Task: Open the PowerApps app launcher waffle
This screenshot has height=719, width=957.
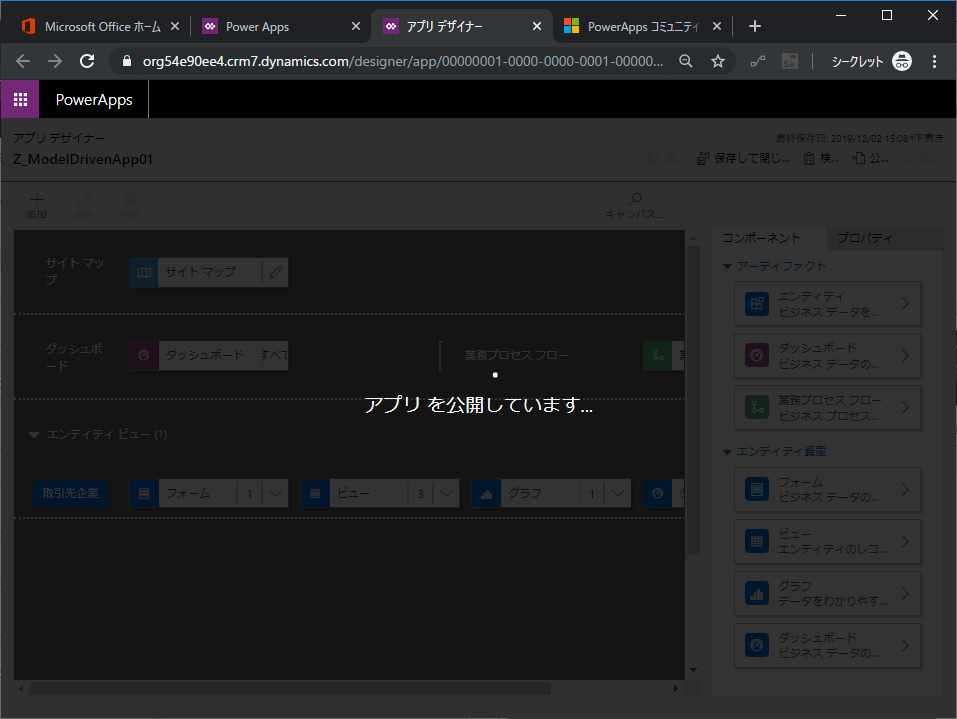Action: (x=20, y=99)
